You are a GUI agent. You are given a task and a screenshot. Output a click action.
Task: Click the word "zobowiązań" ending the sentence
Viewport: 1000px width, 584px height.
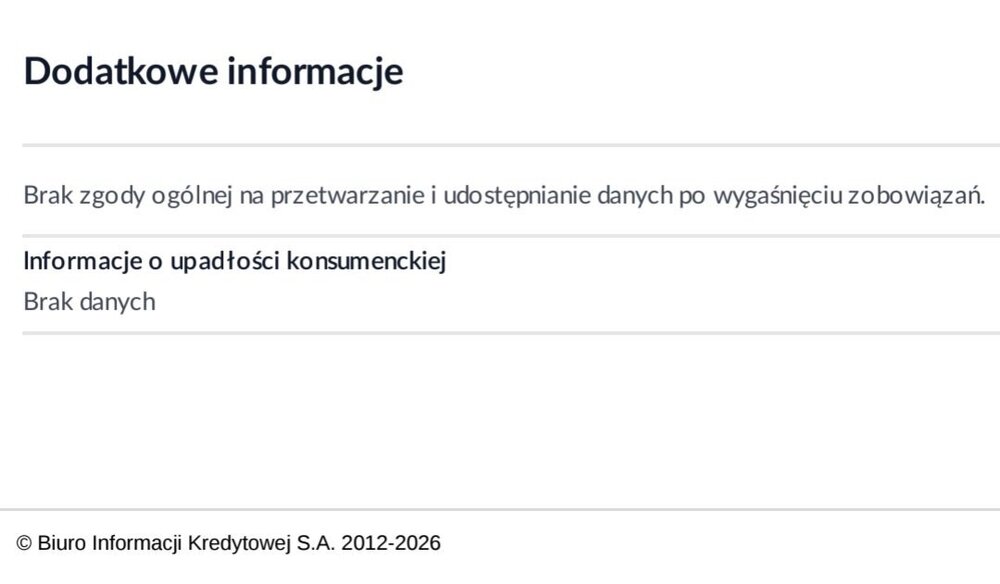click(x=915, y=195)
